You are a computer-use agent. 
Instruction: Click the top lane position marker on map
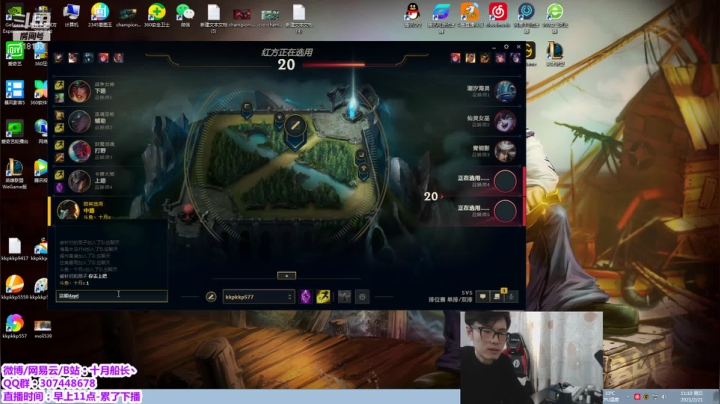click(247, 110)
